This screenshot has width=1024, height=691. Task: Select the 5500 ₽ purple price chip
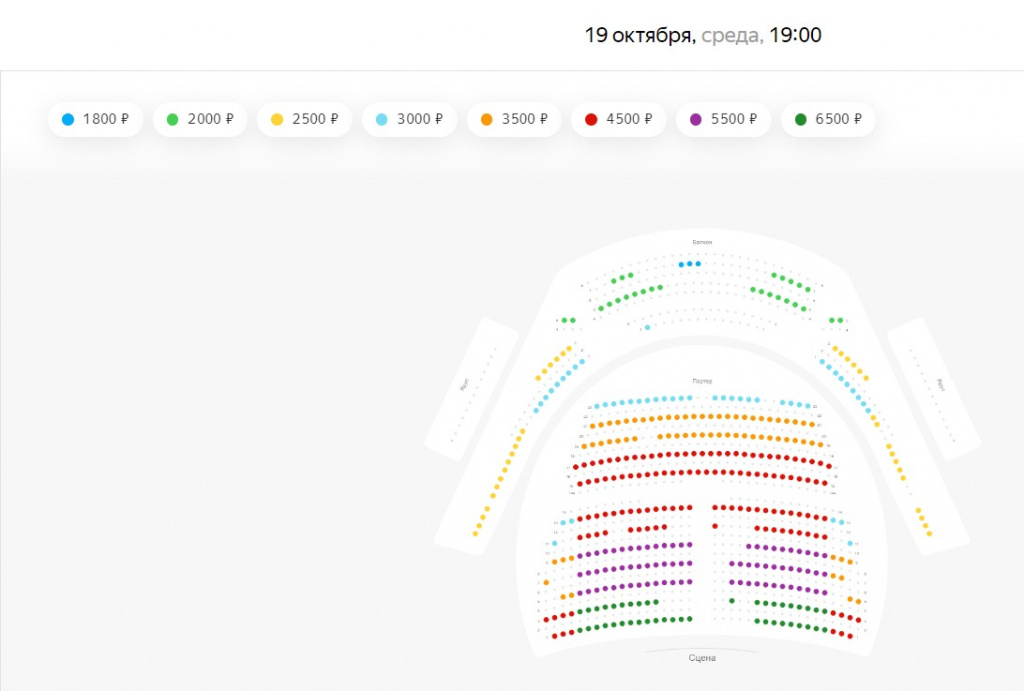(724, 120)
